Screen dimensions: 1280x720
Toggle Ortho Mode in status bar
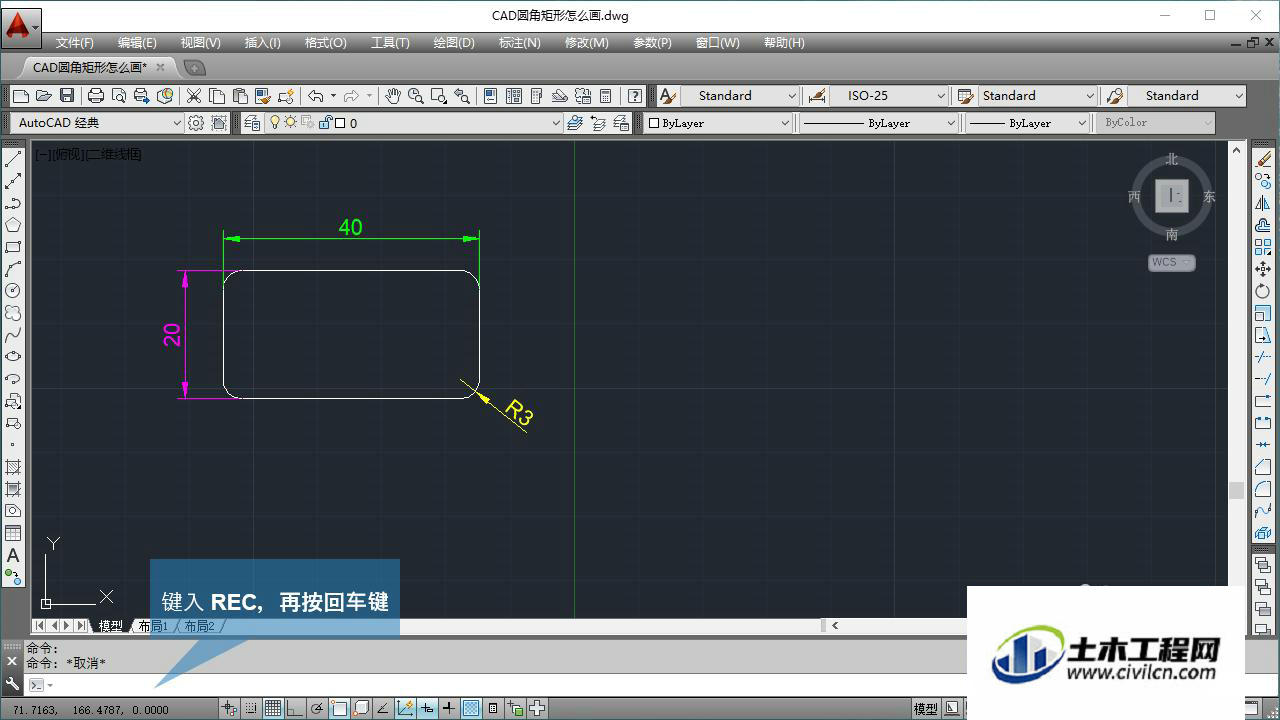(295, 709)
